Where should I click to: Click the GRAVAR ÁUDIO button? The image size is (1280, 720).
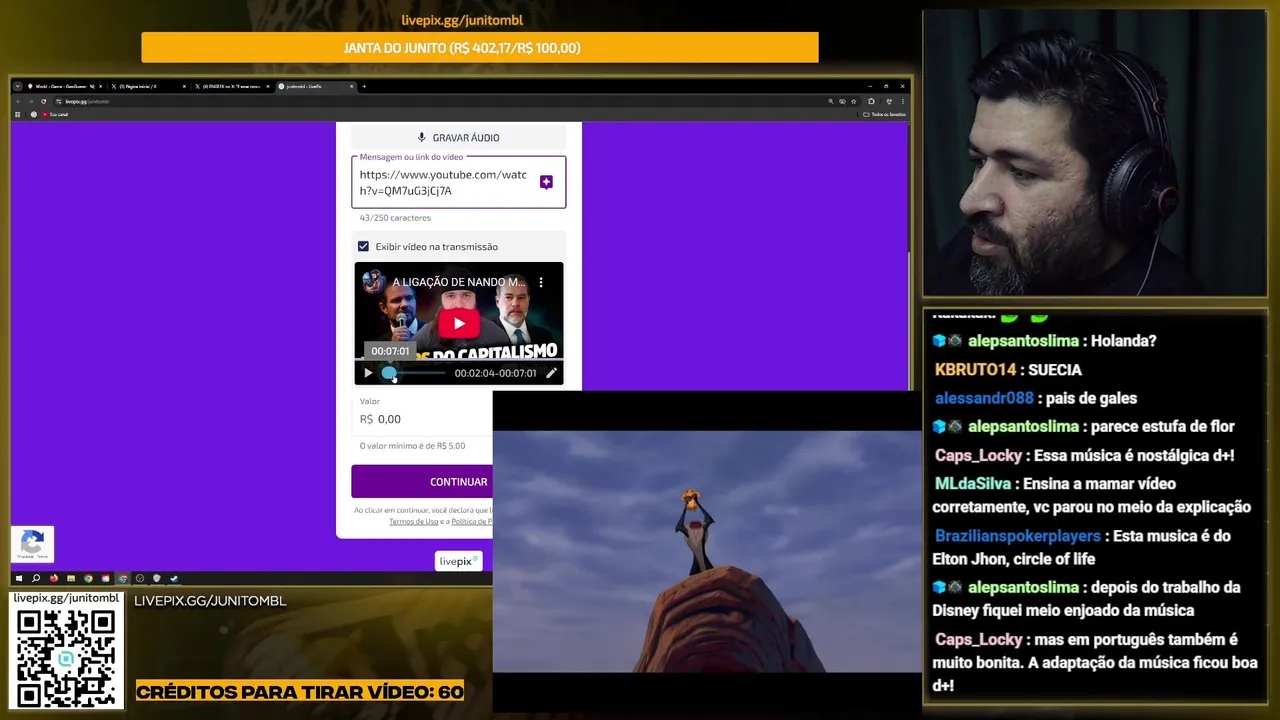click(458, 137)
